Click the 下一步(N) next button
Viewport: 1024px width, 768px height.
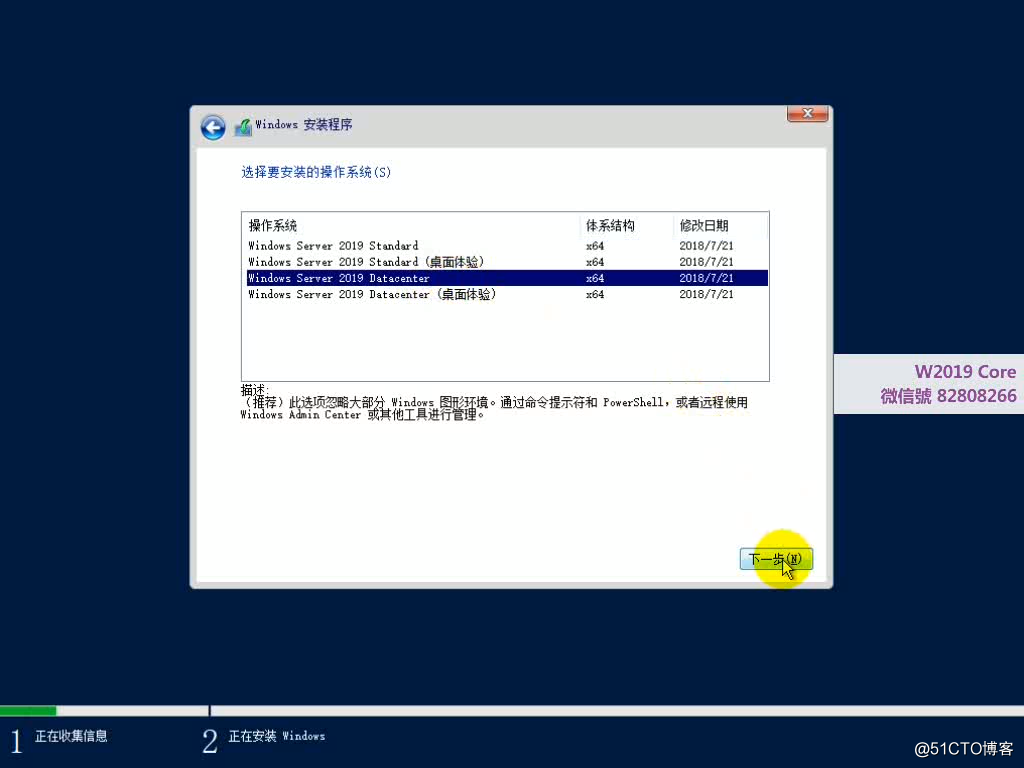776,559
